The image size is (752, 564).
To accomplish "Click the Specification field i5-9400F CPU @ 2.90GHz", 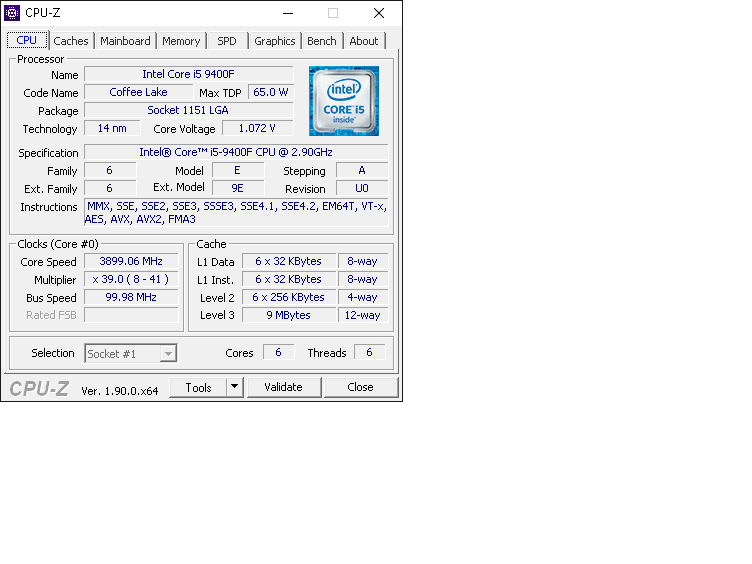I will tap(236, 153).
